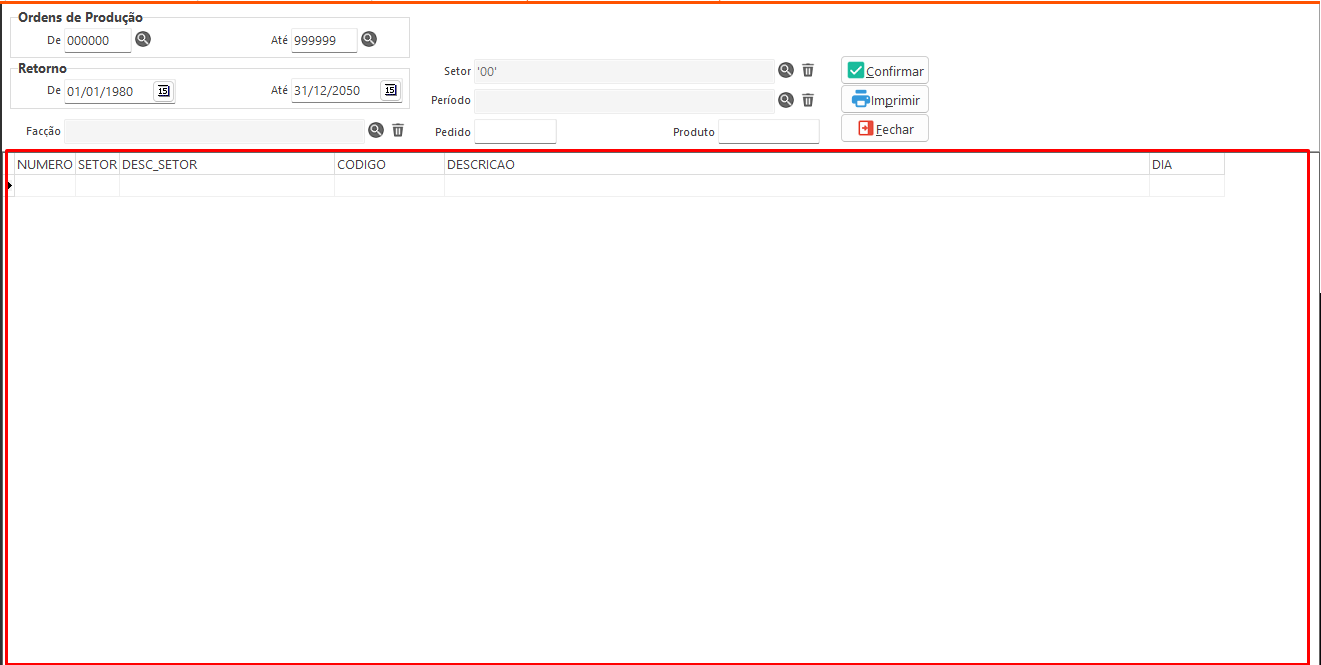Click the search icon next to Ordens De field

coord(143,40)
